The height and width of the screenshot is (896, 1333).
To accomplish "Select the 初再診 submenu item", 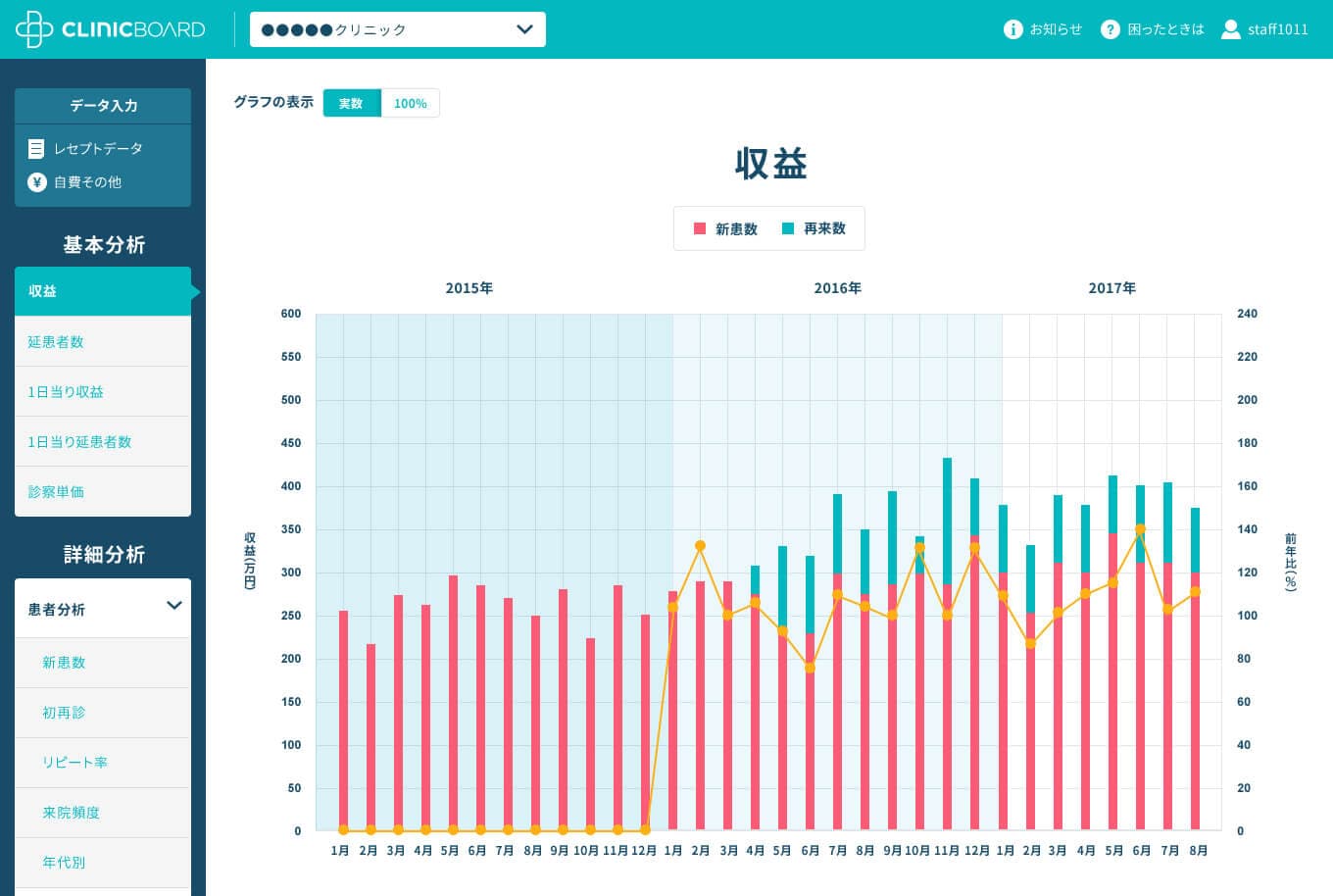I will click(x=64, y=713).
